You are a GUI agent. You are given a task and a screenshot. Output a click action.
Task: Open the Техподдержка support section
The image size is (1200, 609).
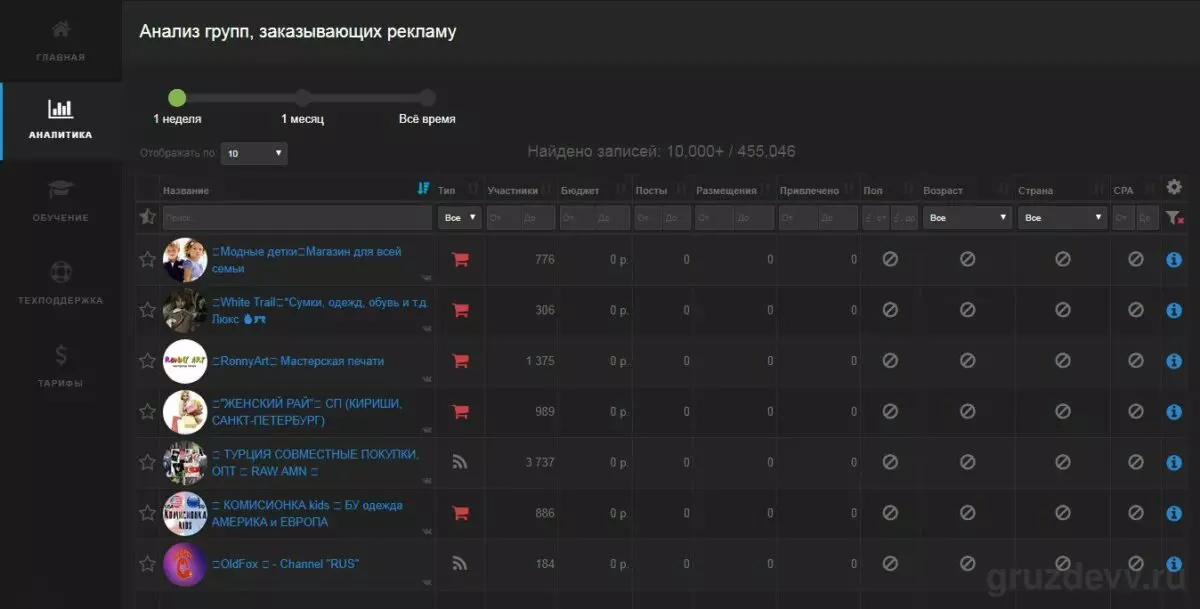click(x=61, y=283)
